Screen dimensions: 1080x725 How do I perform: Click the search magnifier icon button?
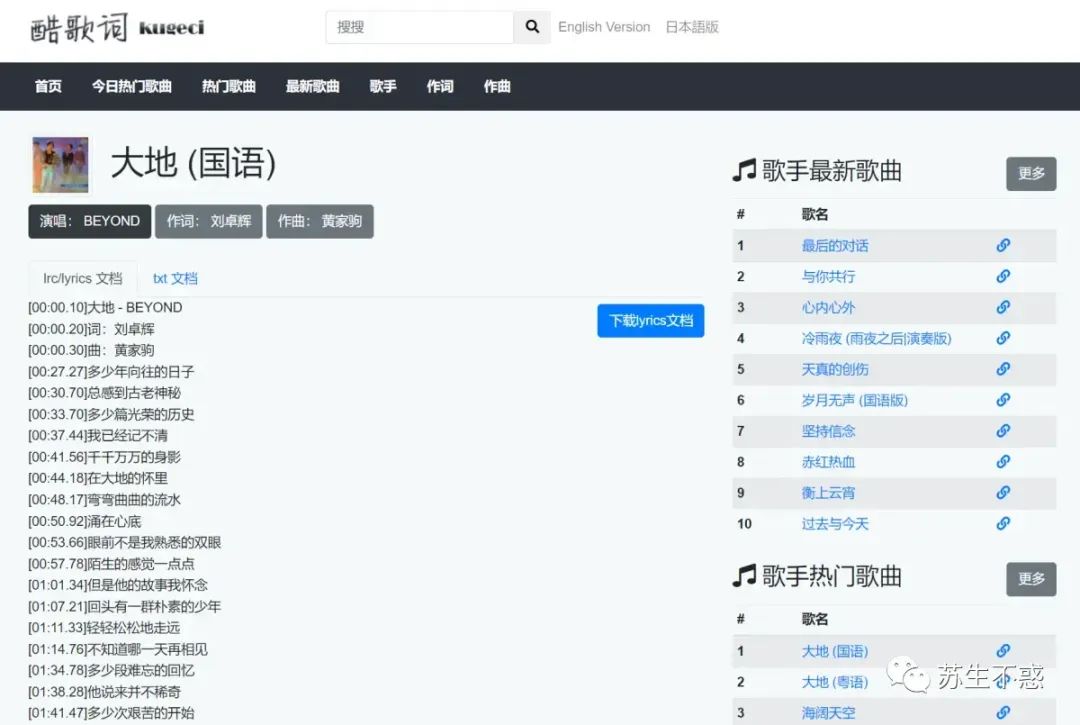click(x=532, y=27)
